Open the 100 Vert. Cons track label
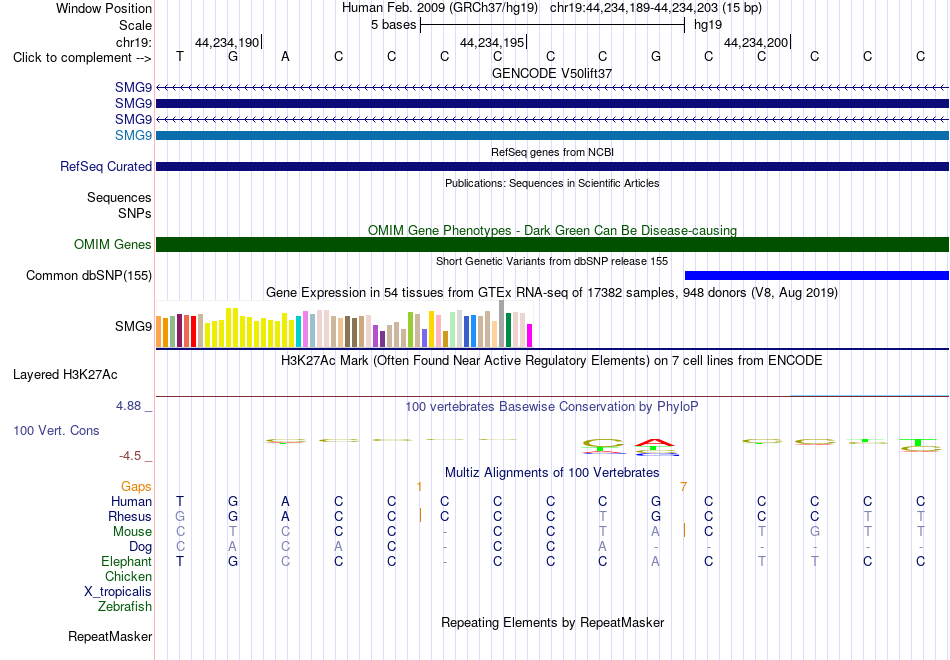The image size is (950, 660). 56,430
